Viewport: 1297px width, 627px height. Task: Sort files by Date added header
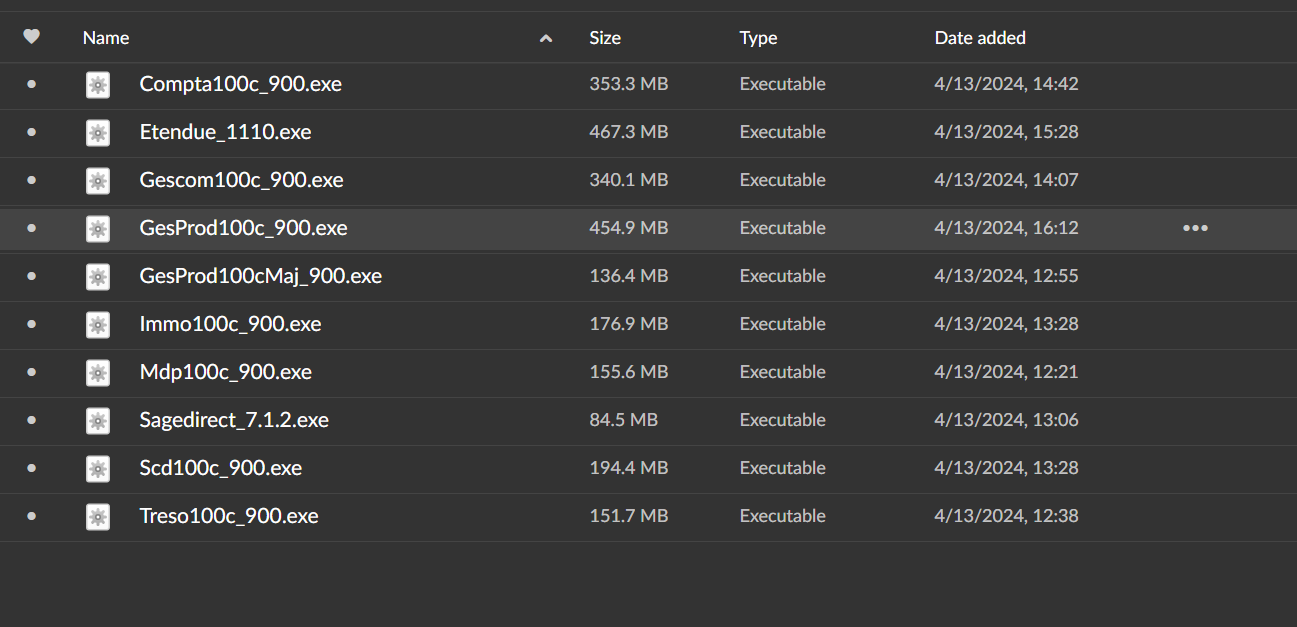[980, 38]
